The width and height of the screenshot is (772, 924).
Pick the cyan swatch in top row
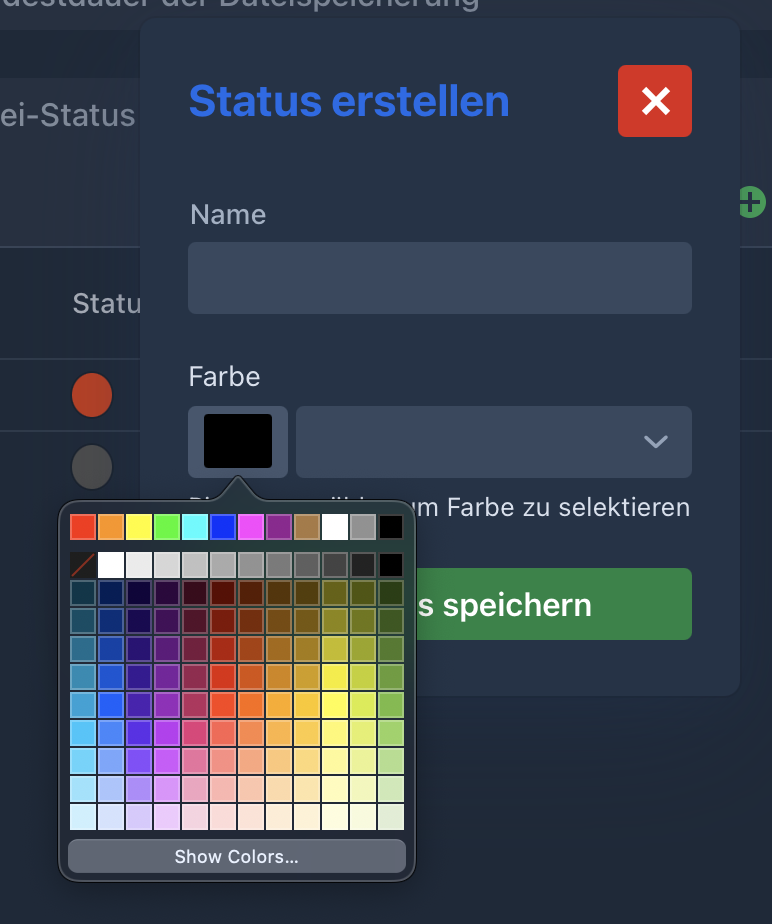coord(195,526)
